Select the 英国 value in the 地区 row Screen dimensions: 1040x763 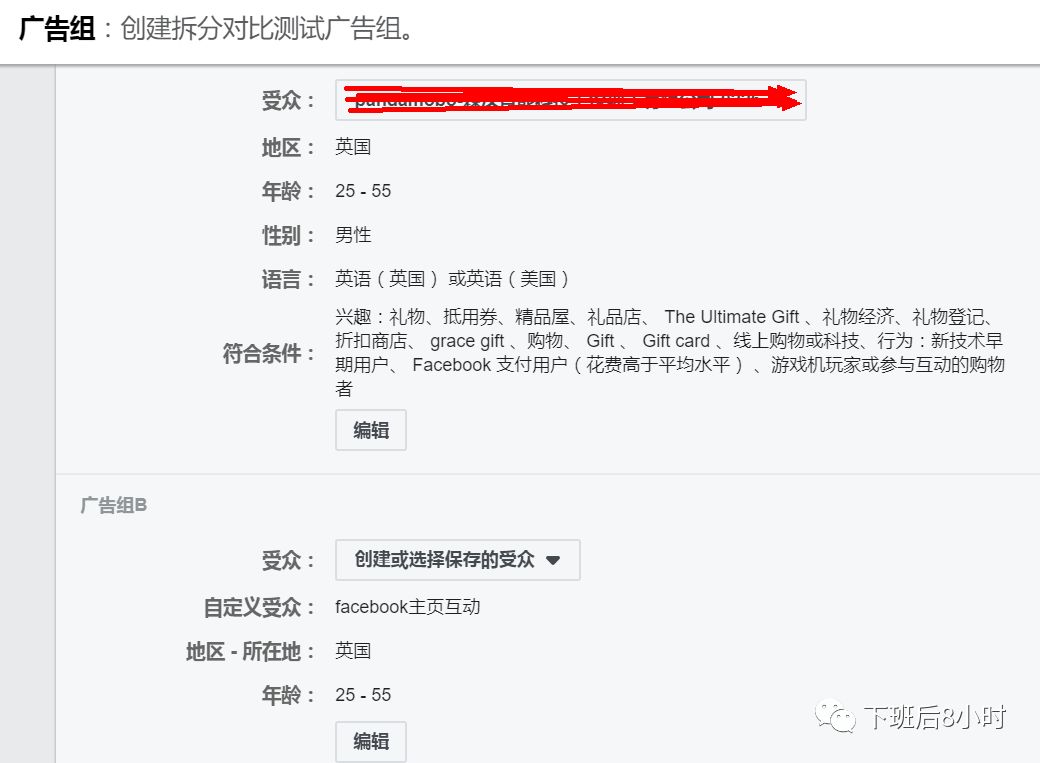tap(353, 147)
